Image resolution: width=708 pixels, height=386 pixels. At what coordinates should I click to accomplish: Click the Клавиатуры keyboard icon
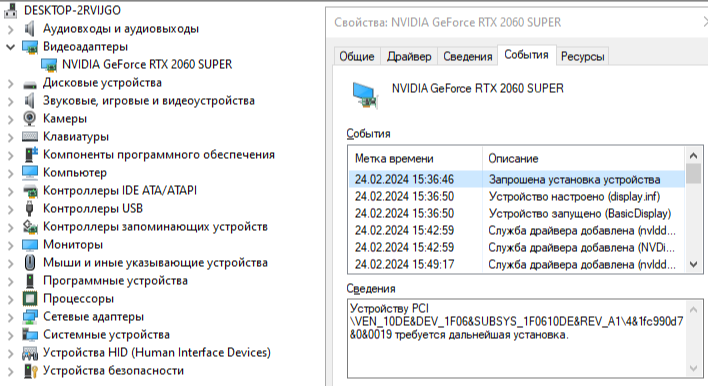point(30,136)
